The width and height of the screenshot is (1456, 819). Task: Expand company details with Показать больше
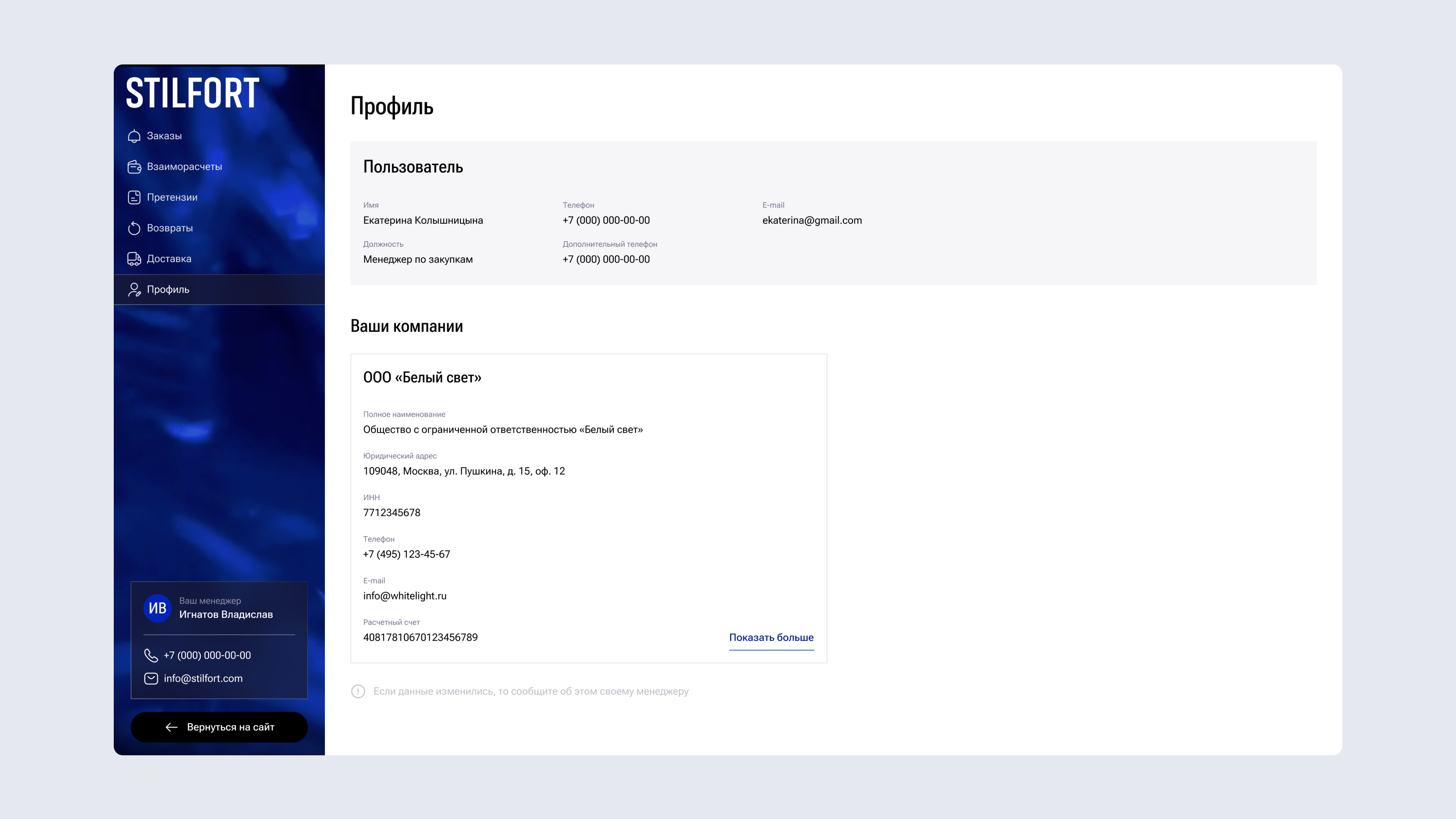(x=771, y=637)
